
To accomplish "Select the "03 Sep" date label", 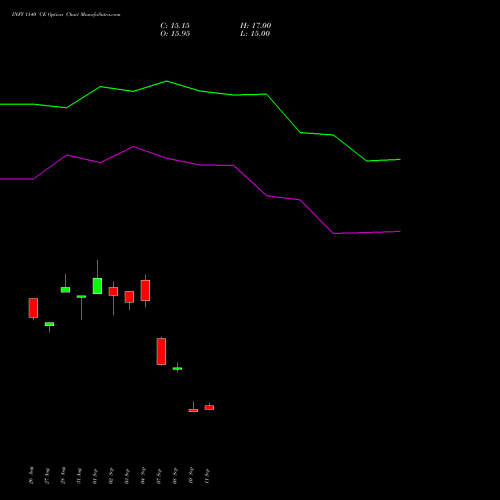I will coord(128,475).
